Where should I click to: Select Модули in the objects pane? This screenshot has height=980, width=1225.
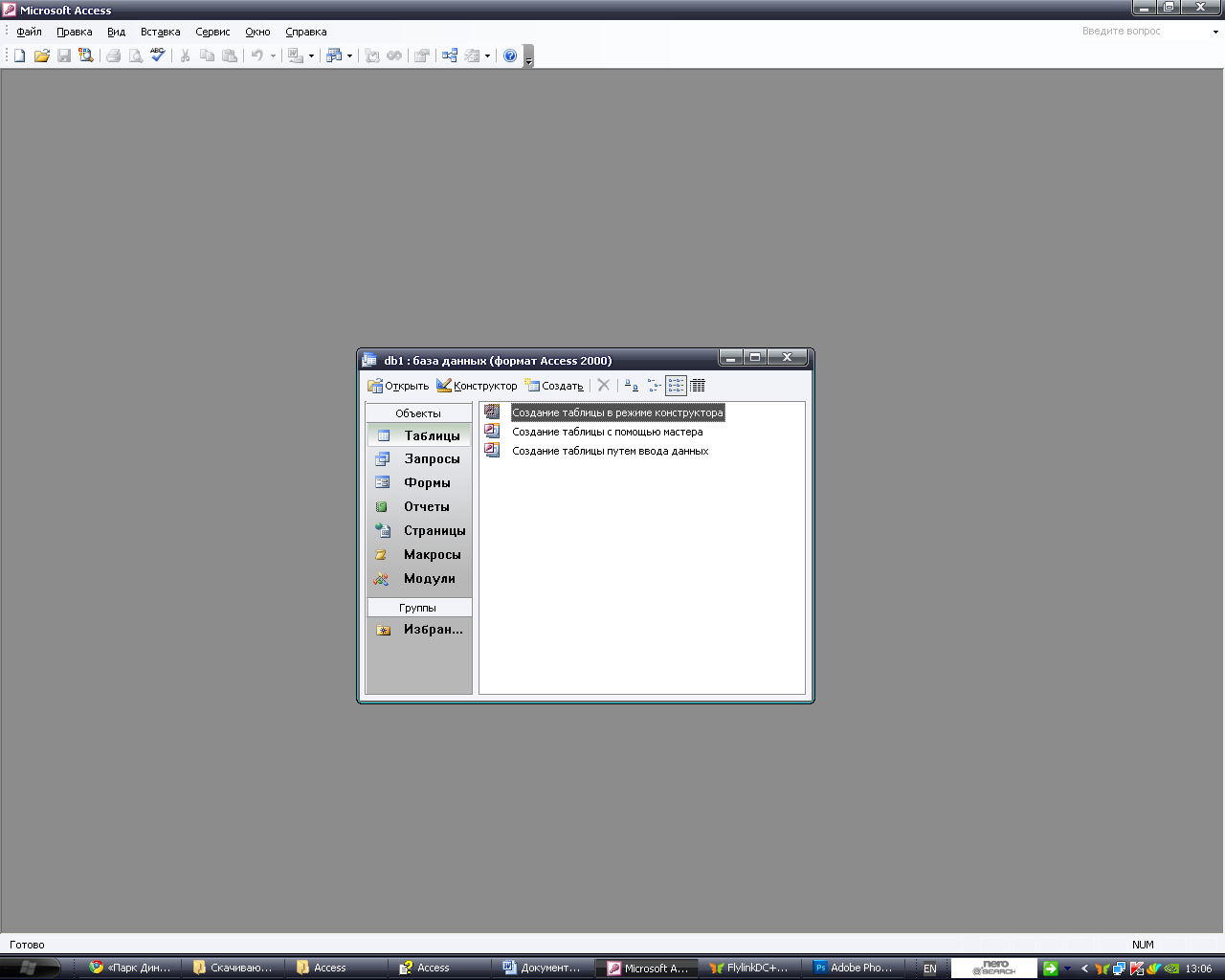tap(419, 579)
